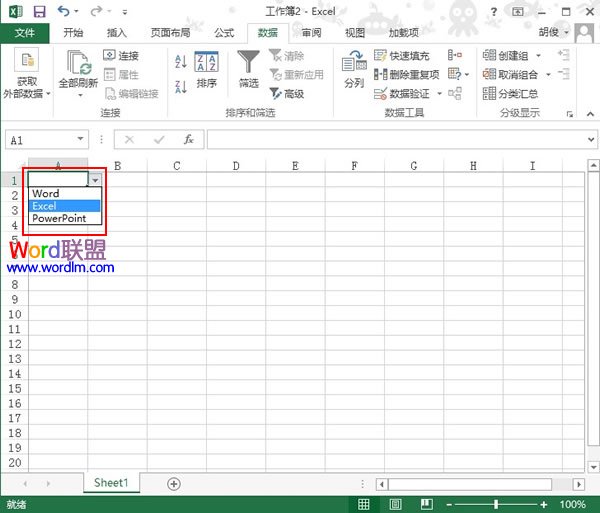600x513 pixels.
Task: Click the vertical scrollbar down arrow
Action: (x=593, y=467)
